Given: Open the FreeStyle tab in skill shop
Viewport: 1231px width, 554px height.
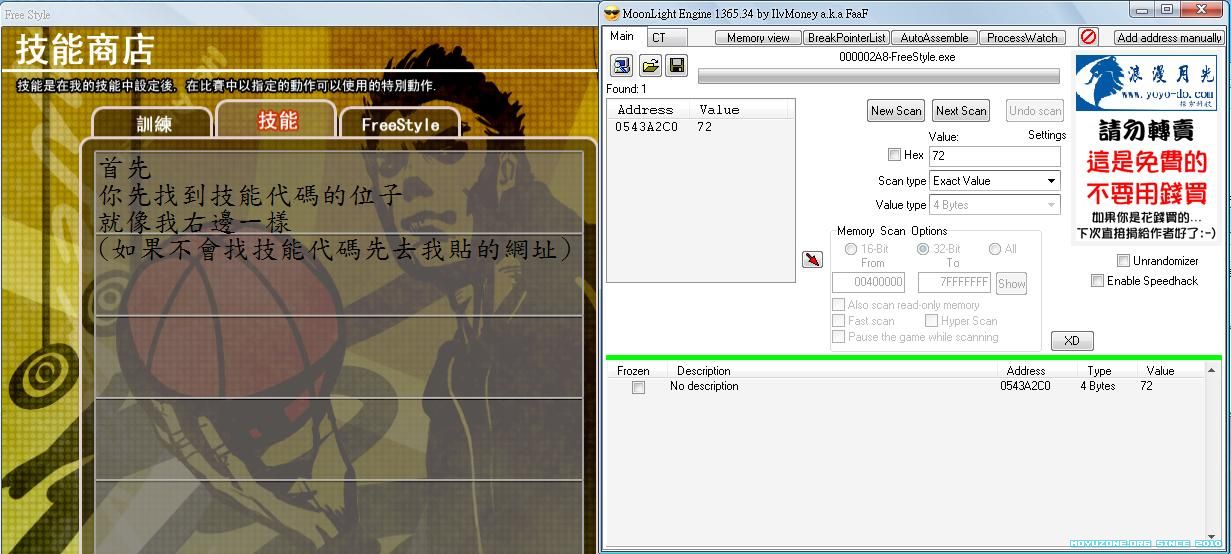Looking at the screenshot, I should pyautogui.click(x=400, y=124).
